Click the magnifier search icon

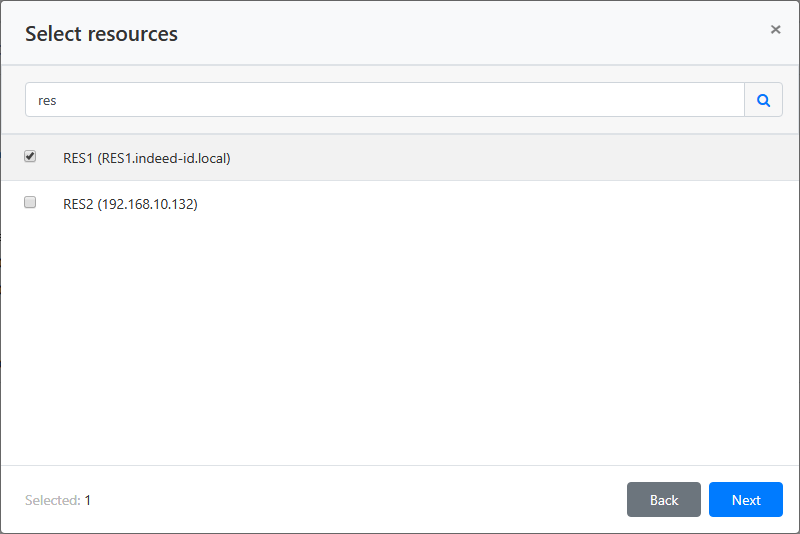click(763, 100)
